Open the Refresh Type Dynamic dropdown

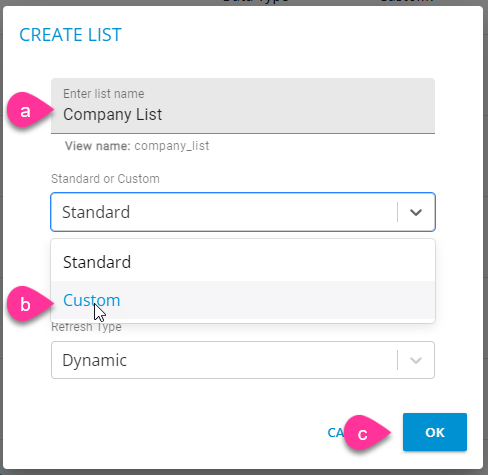243,360
